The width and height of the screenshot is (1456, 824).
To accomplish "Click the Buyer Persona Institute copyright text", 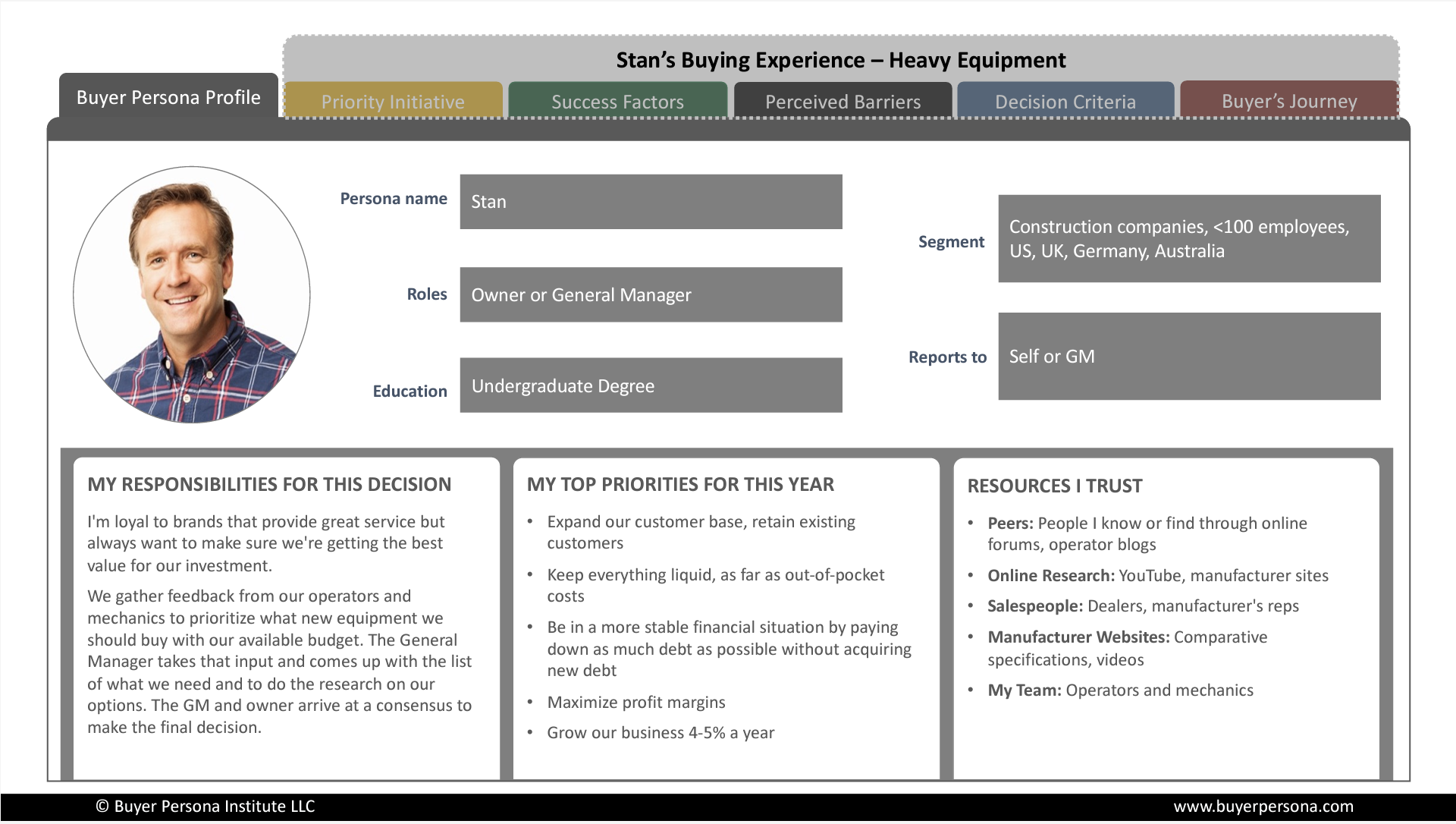I will click(x=205, y=807).
